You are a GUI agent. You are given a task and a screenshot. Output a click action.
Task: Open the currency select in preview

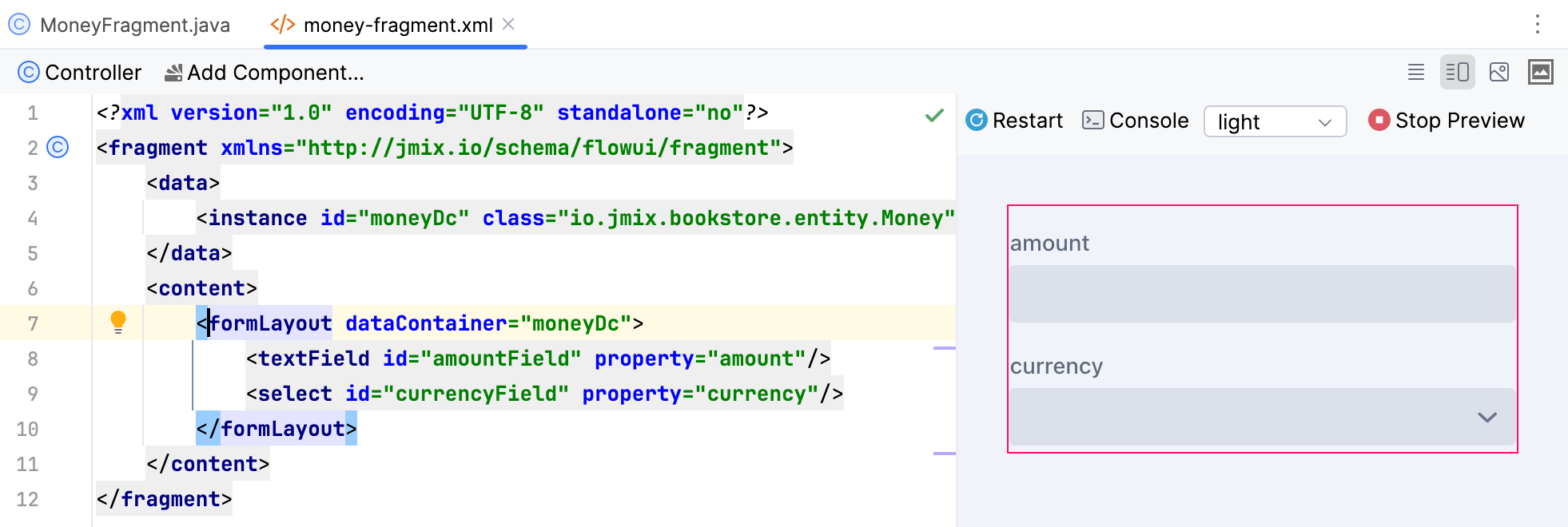click(x=1262, y=417)
